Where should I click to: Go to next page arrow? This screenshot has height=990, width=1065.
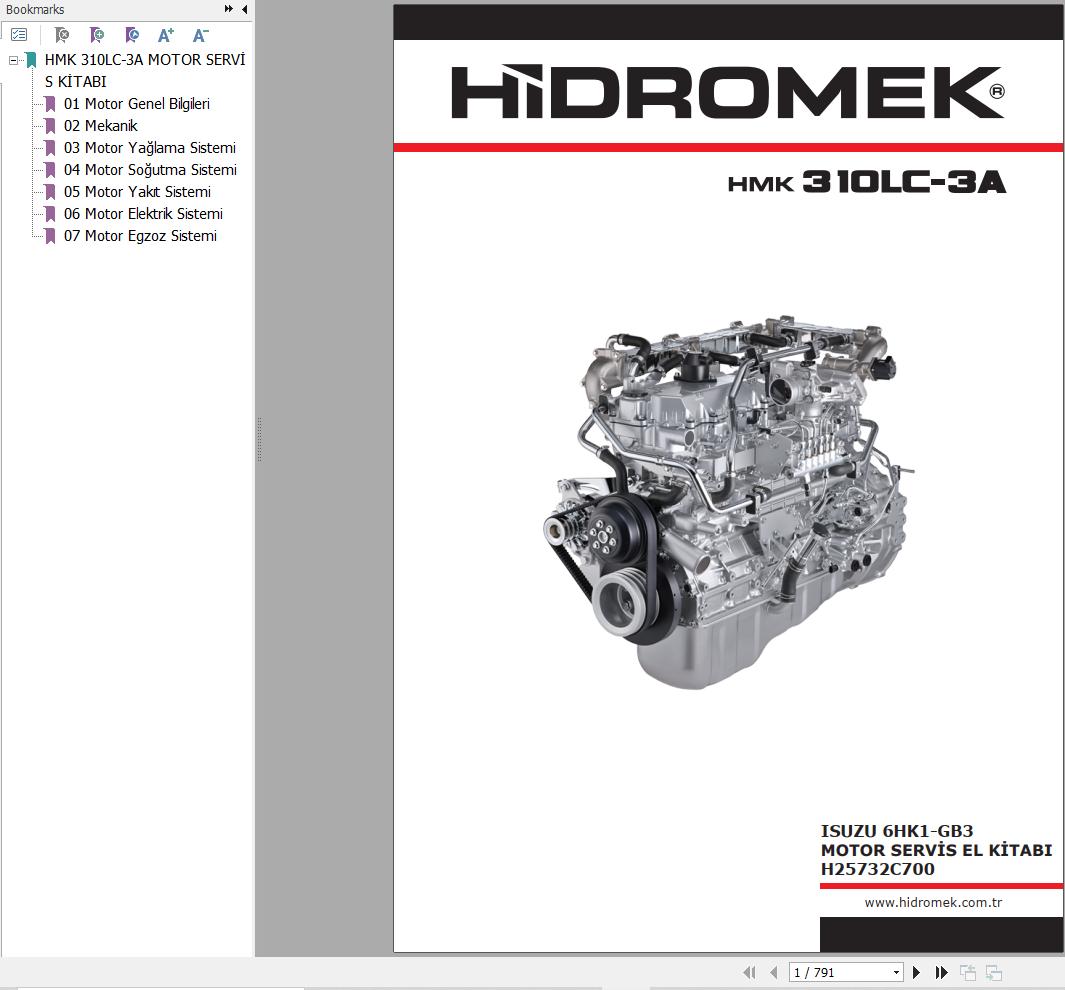[x=916, y=972]
